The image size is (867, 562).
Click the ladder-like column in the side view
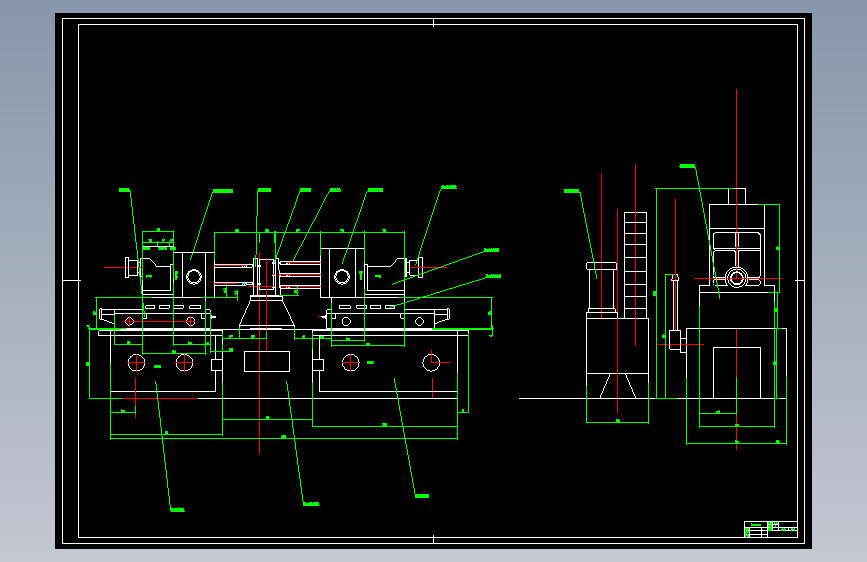pyautogui.click(x=635, y=266)
